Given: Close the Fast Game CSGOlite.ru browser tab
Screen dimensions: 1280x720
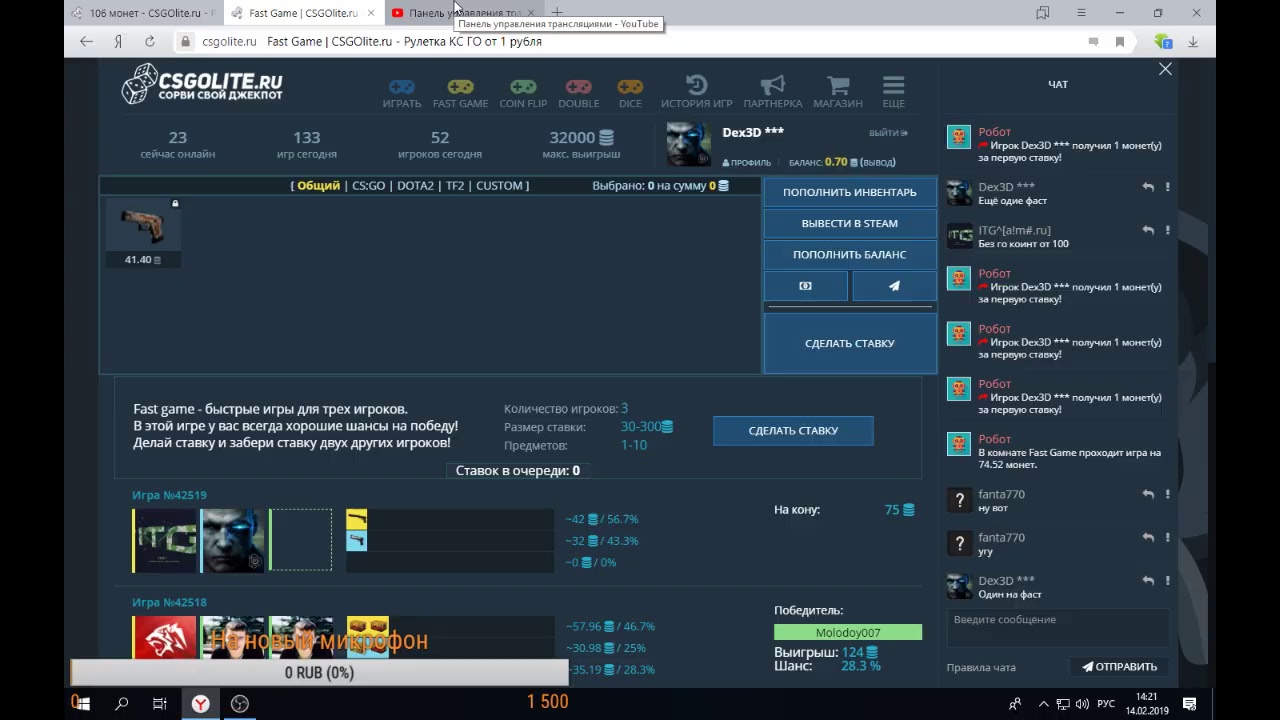Looking at the screenshot, I should pos(372,13).
